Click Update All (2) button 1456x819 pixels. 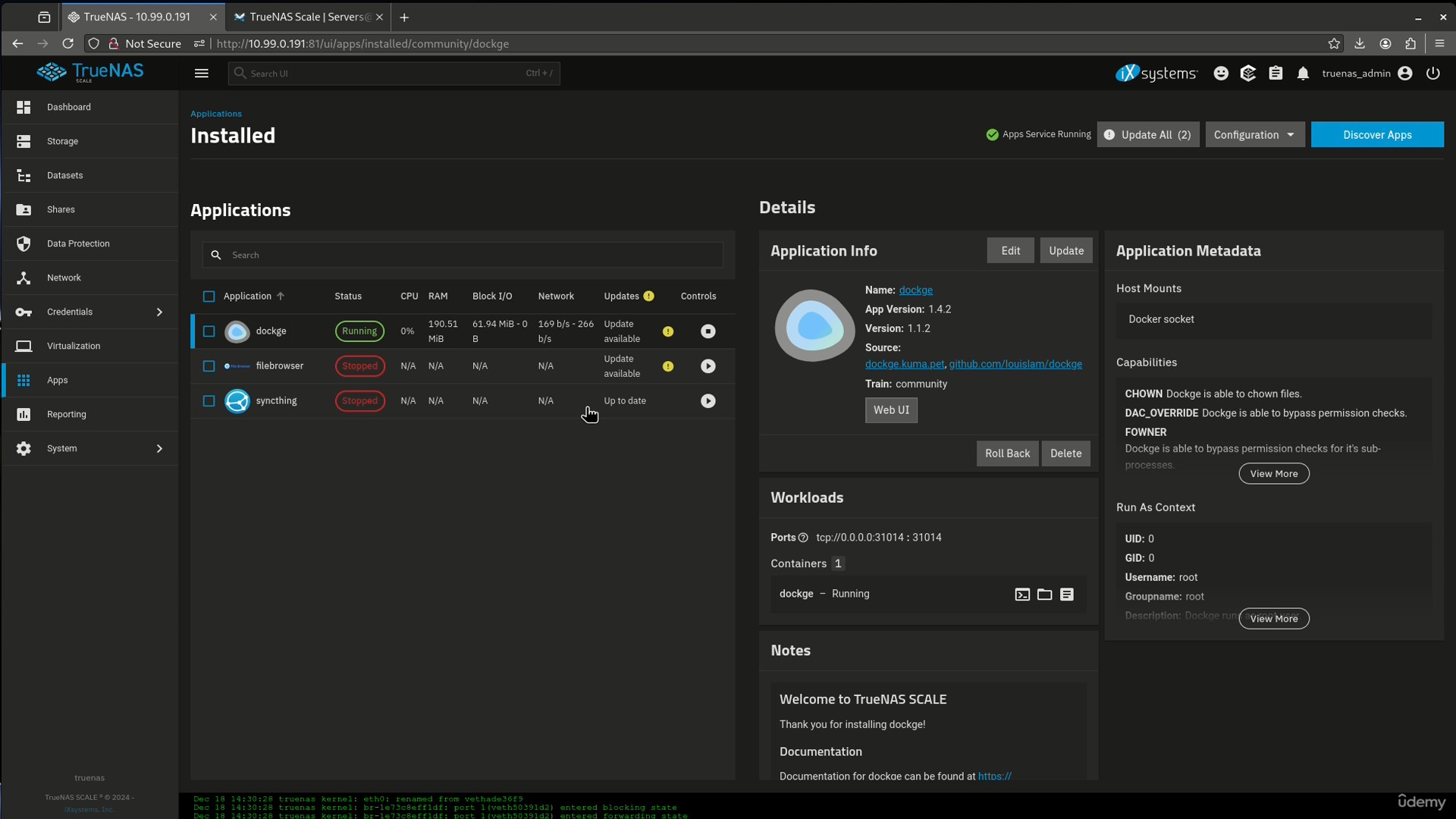[1148, 135]
